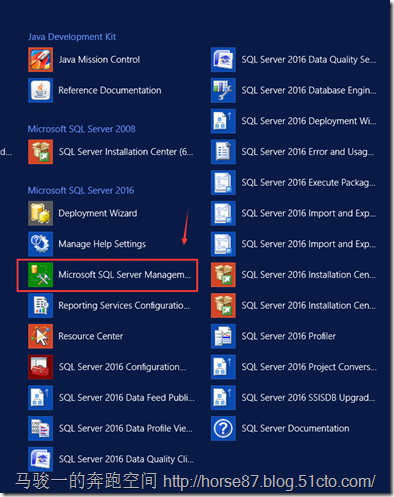Open SQL Server 2016 Deployment Wizard icon
The image size is (394, 497).
click(x=223, y=121)
